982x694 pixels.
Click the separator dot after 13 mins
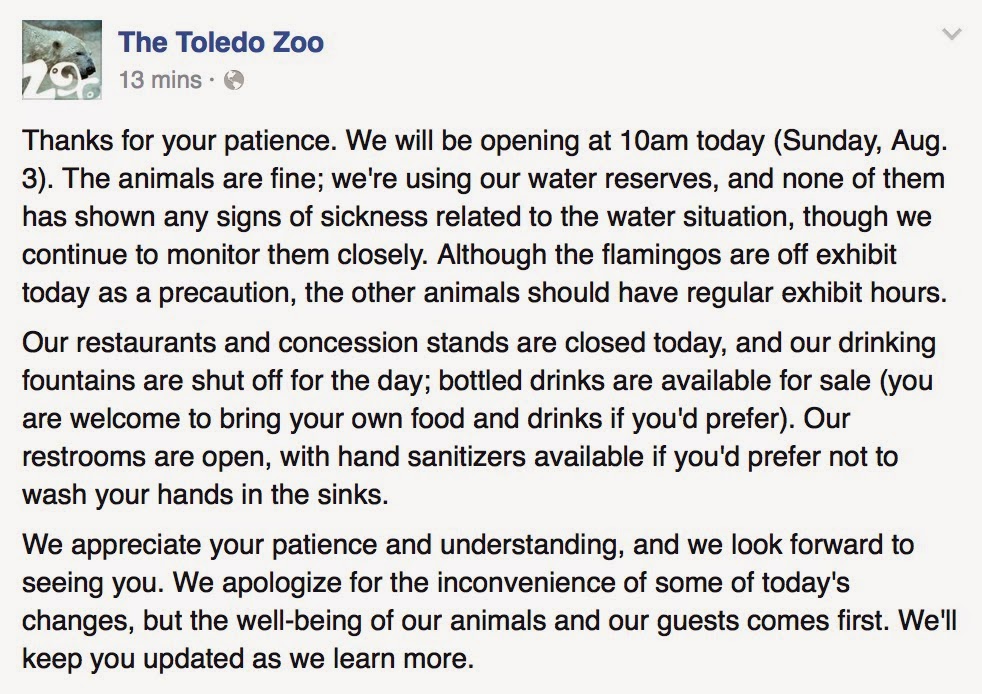[212, 80]
